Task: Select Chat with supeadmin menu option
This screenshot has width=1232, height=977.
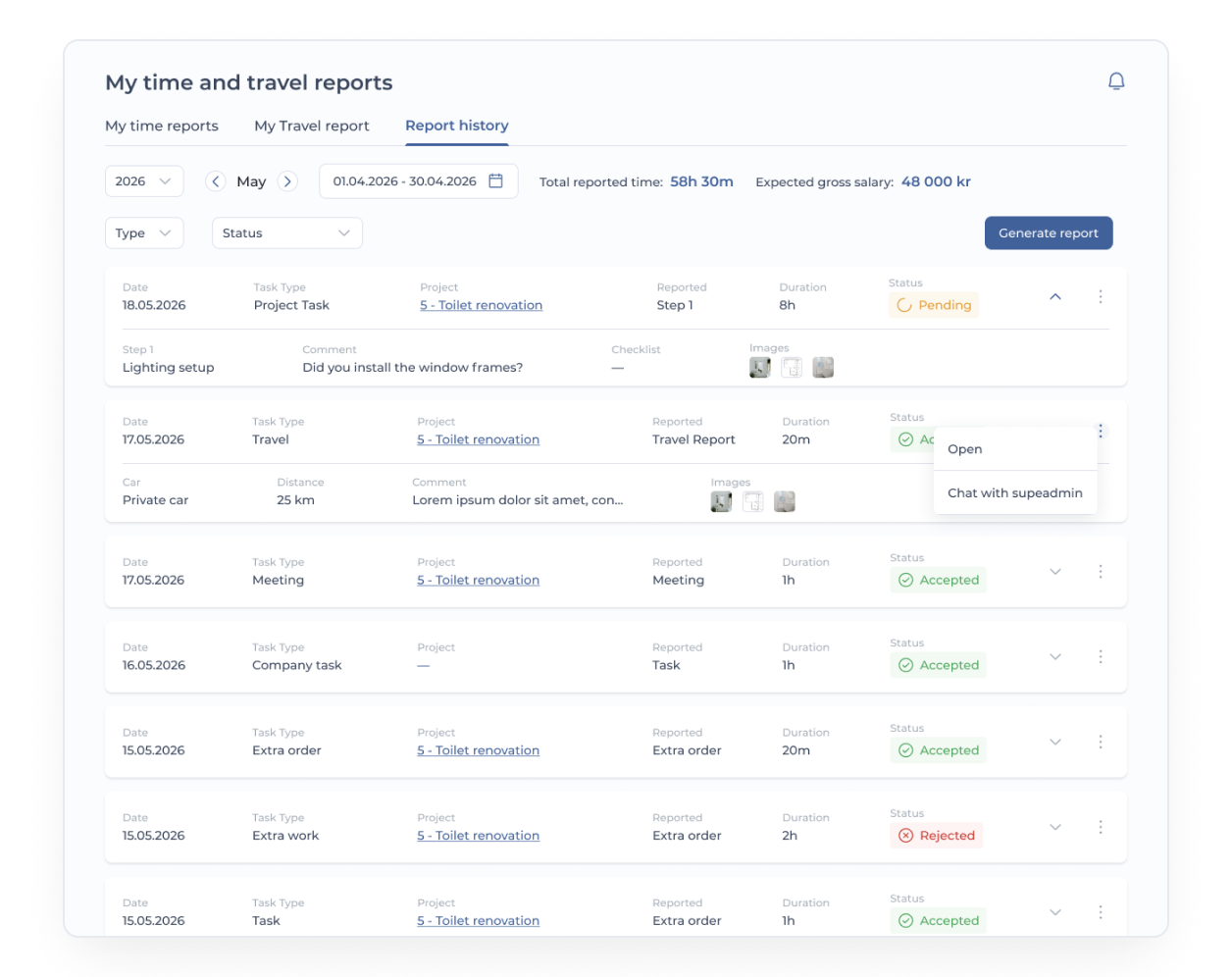Action: pyautogui.click(x=1015, y=492)
